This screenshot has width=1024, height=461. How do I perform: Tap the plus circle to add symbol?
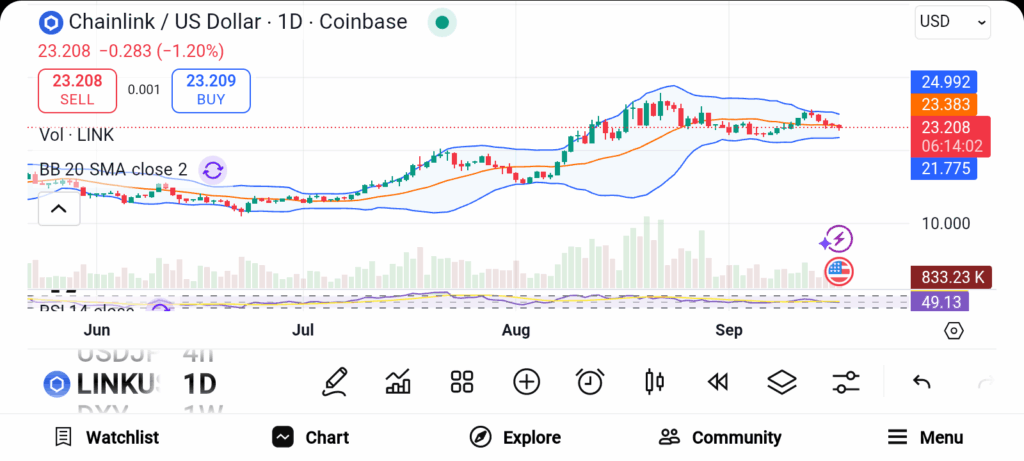click(526, 381)
